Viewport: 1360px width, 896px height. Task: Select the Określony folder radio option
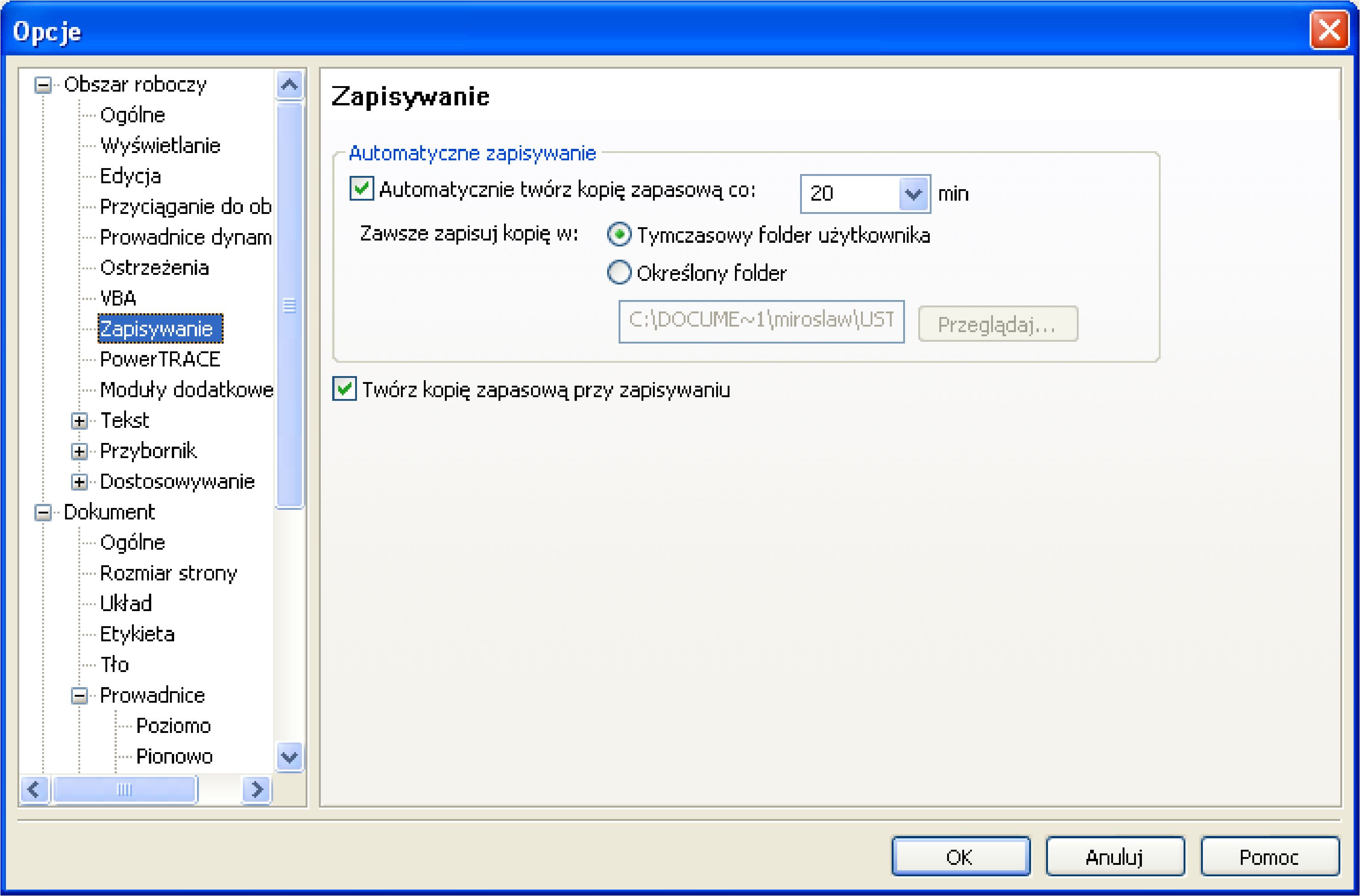click(x=619, y=273)
